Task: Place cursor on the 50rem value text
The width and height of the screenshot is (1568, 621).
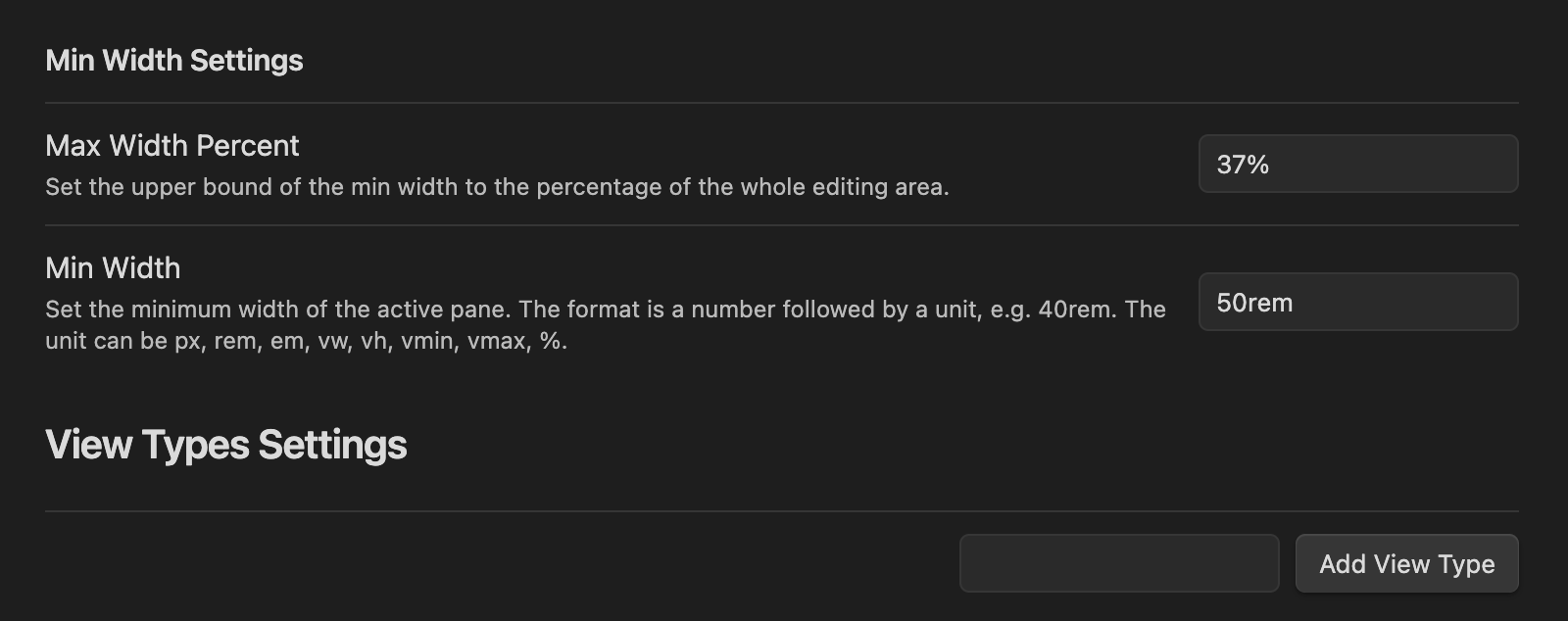Action: coord(1254,303)
